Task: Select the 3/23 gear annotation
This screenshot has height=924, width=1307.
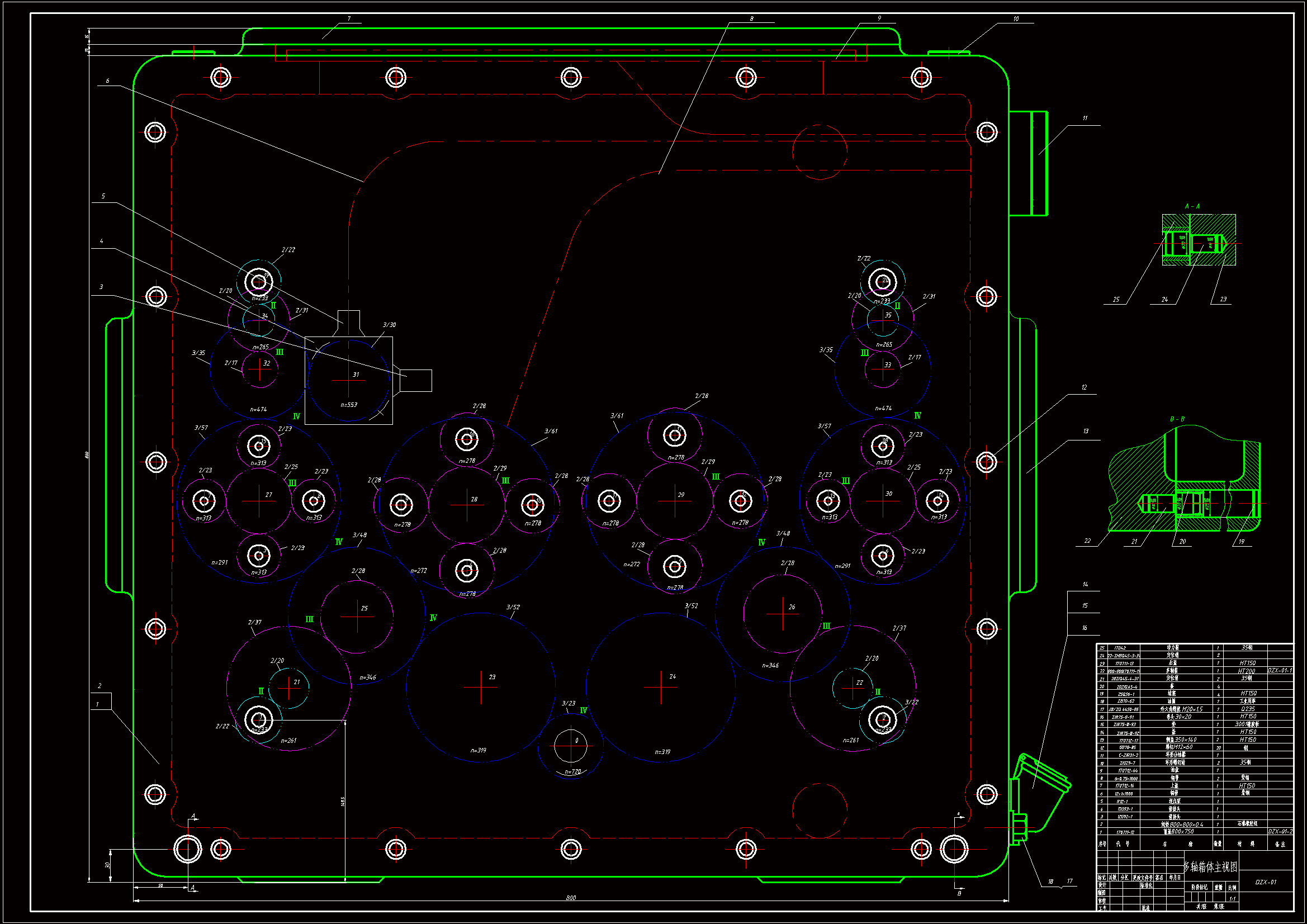Action: (568, 703)
